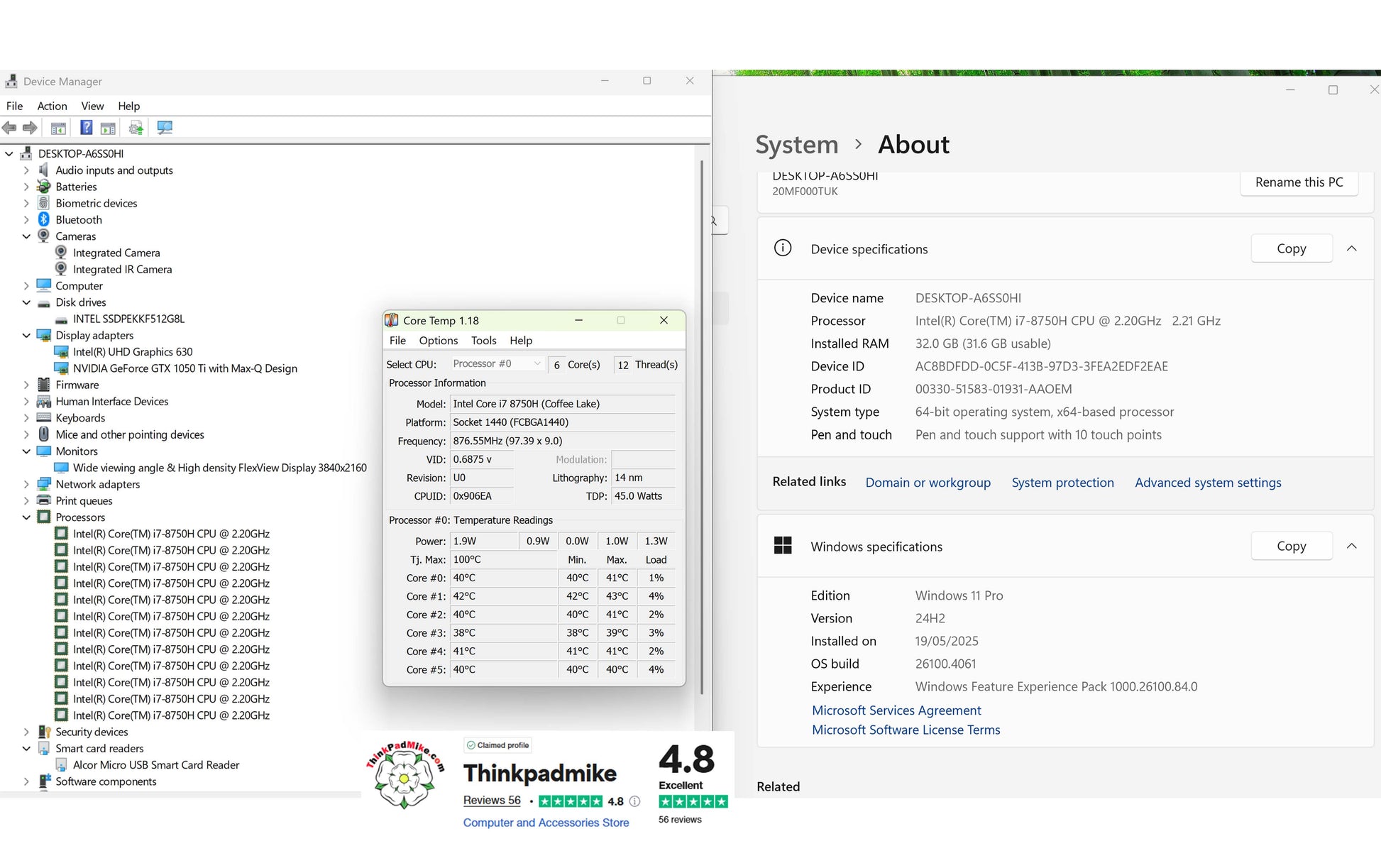1381x868 pixels.
Task: Click the Forward arrow in Device Manager toolbar
Action: [x=30, y=128]
